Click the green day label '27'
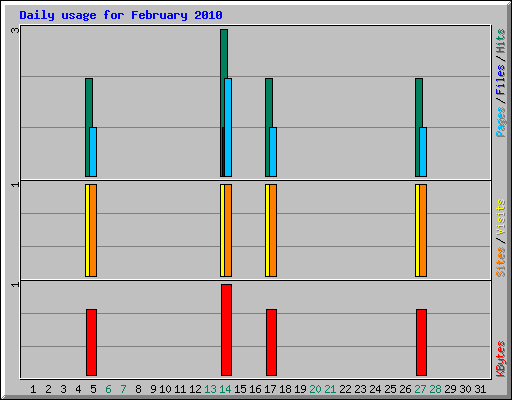512x400 pixels. [x=420, y=389]
